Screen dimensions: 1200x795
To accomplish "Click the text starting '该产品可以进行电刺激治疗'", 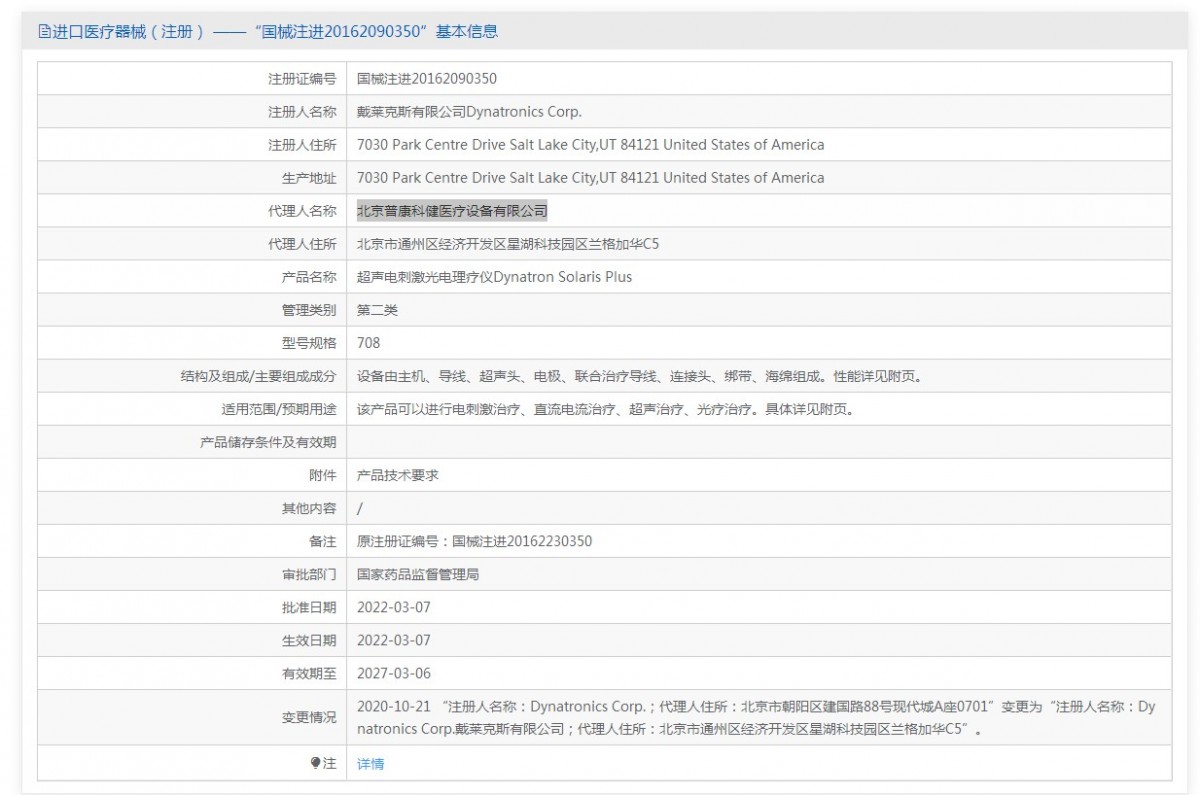I will tap(605, 409).
